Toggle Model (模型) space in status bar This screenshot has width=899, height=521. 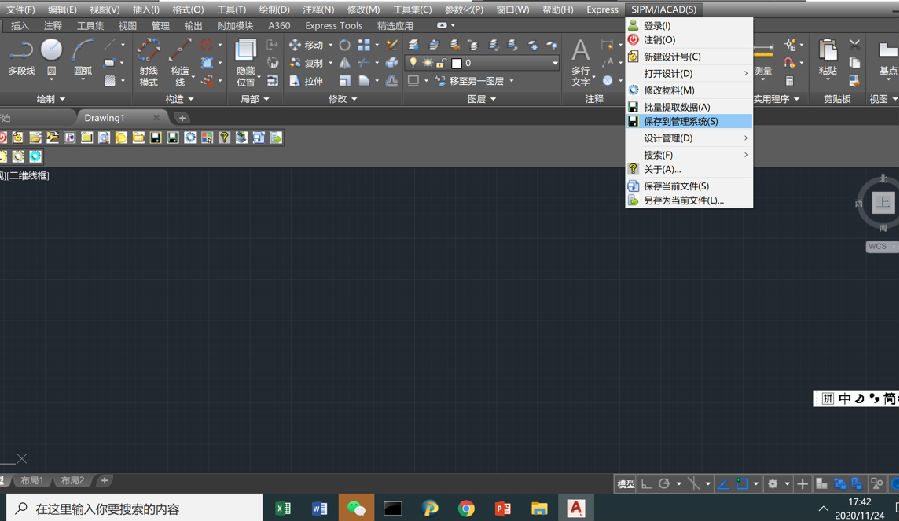[x=625, y=484]
